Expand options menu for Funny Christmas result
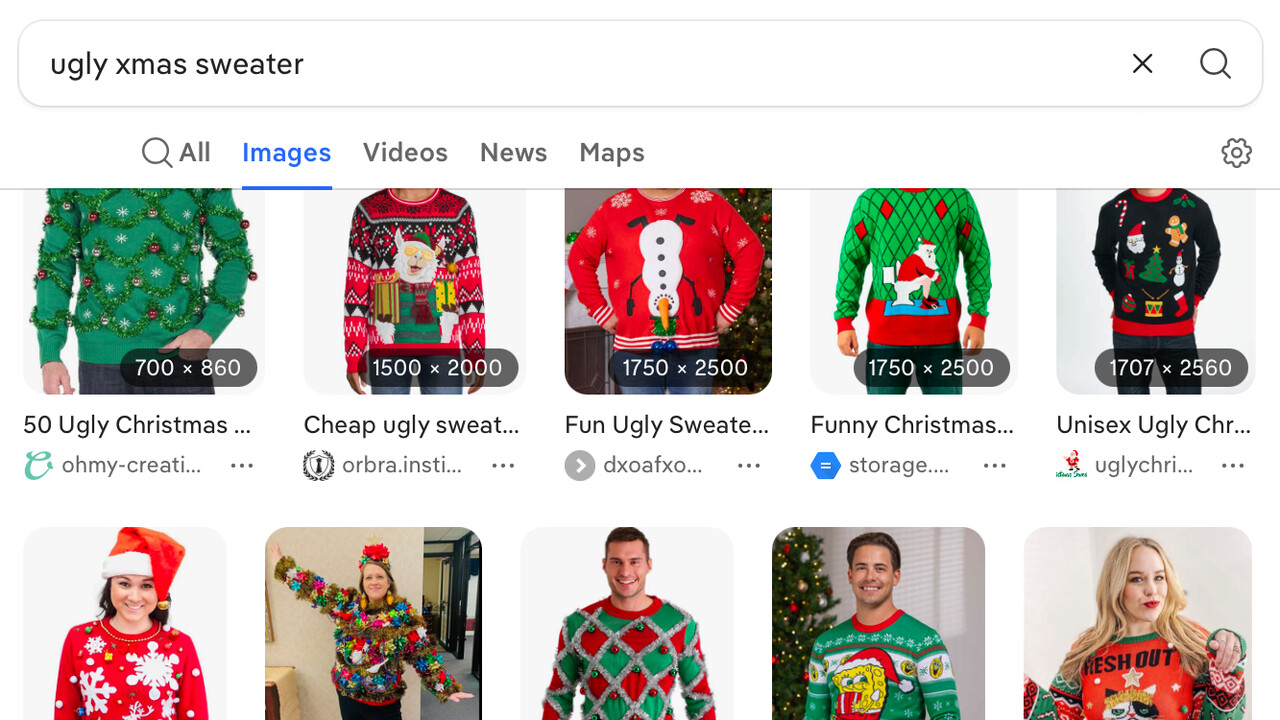The image size is (1280, 720). coord(994,465)
